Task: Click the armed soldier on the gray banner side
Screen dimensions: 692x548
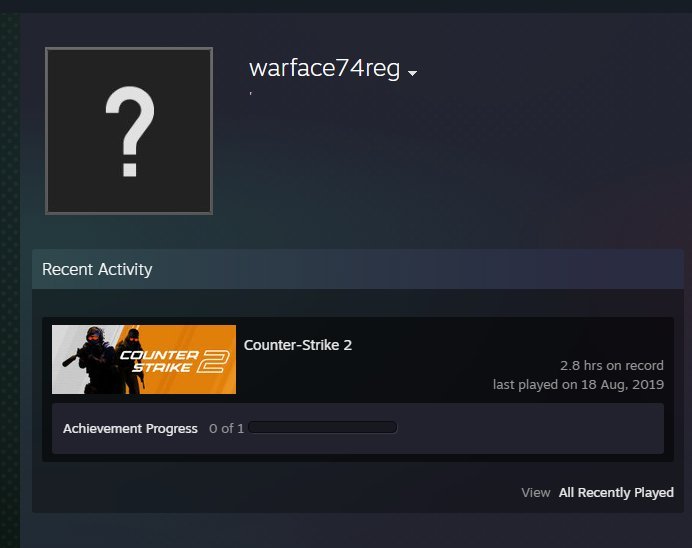Action: 90,360
